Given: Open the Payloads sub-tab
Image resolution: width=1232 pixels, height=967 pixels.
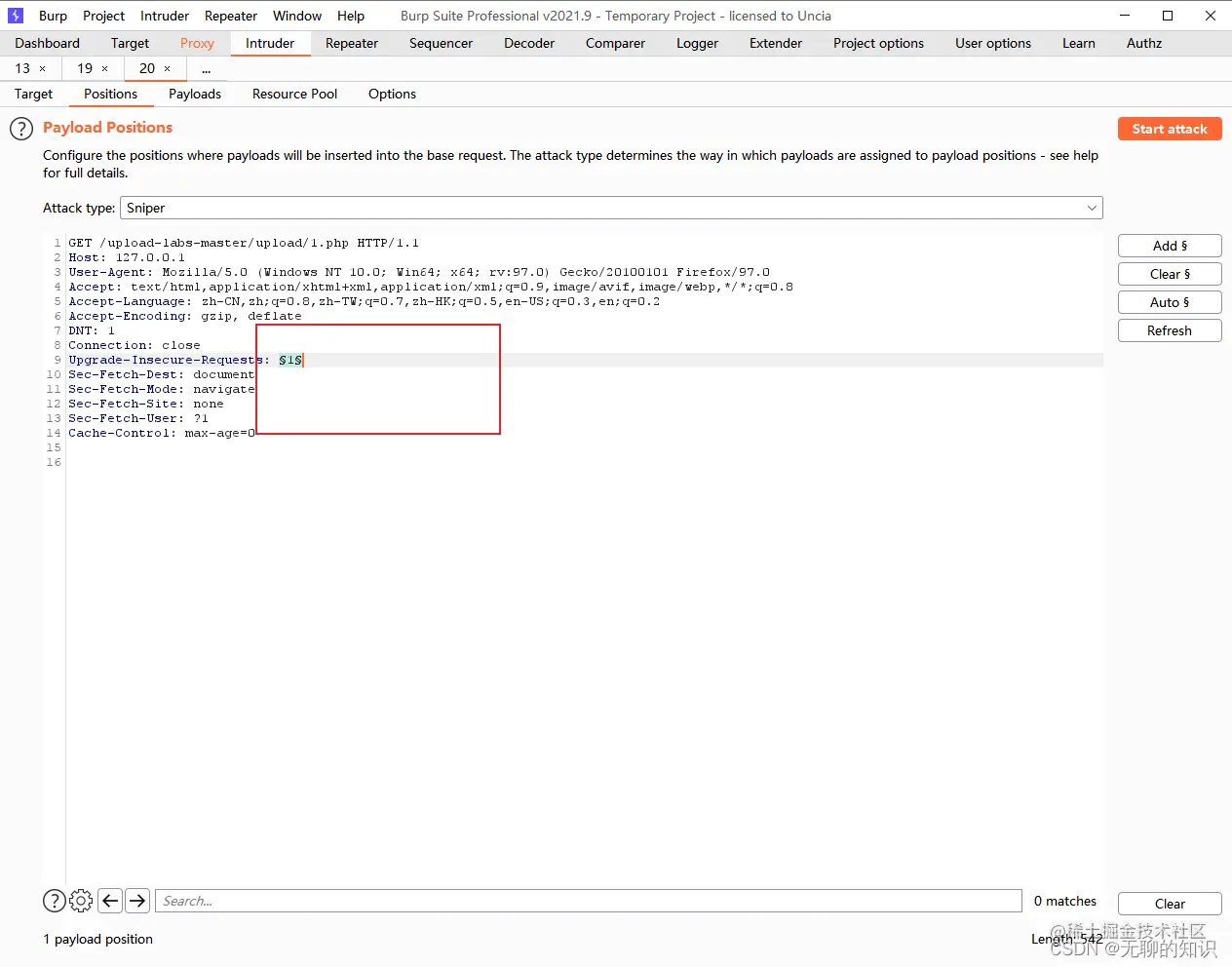Looking at the screenshot, I should coord(195,94).
